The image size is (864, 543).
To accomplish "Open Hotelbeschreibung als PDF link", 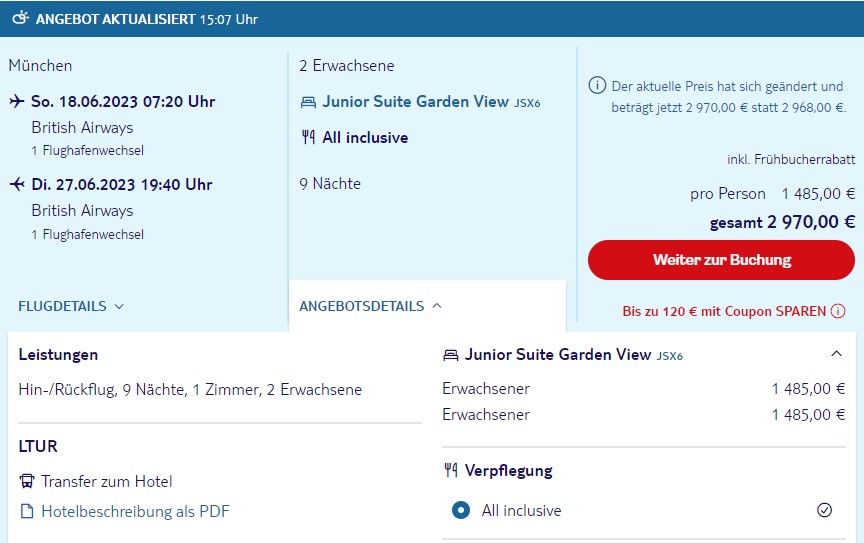I will click(x=135, y=512).
